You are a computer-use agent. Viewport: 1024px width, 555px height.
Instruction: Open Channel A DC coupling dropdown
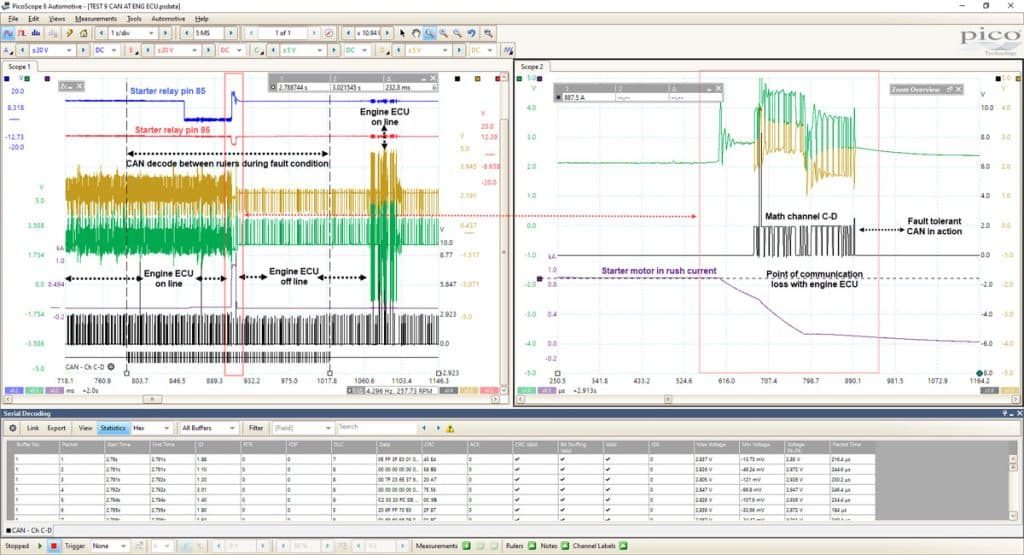point(106,50)
